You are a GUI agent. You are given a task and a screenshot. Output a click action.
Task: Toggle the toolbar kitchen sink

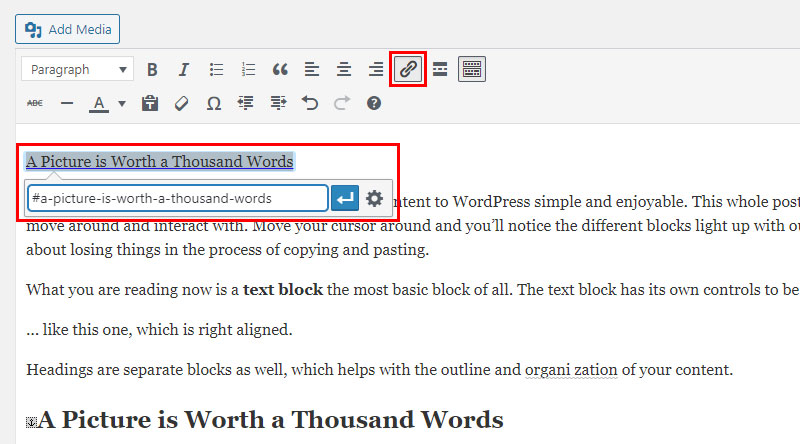click(x=472, y=69)
